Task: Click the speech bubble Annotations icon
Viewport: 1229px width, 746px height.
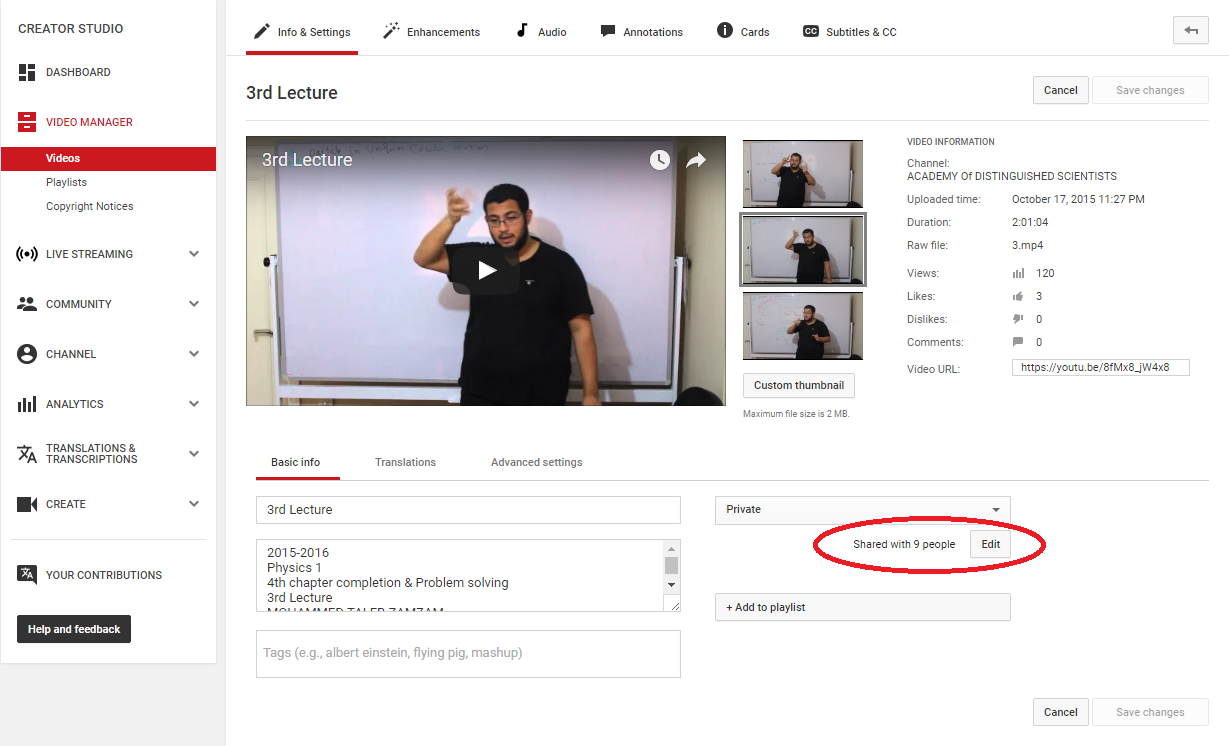Action: (x=608, y=31)
